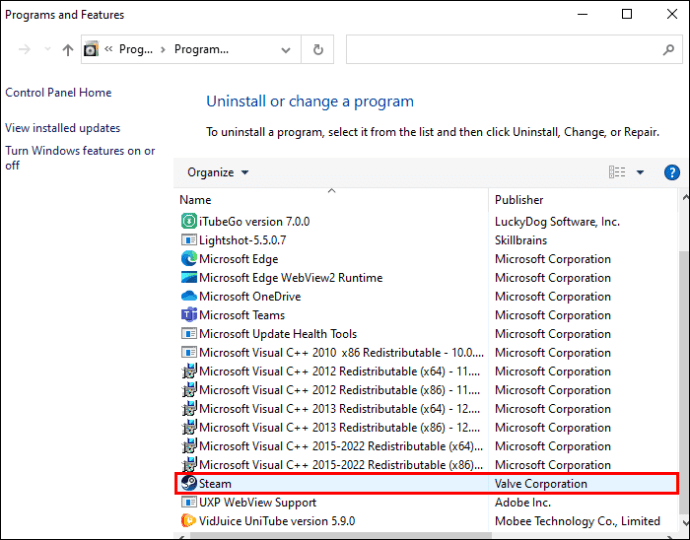690x540 pixels.
Task: Click the Steam program icon
Action: (x=189, y=484)
